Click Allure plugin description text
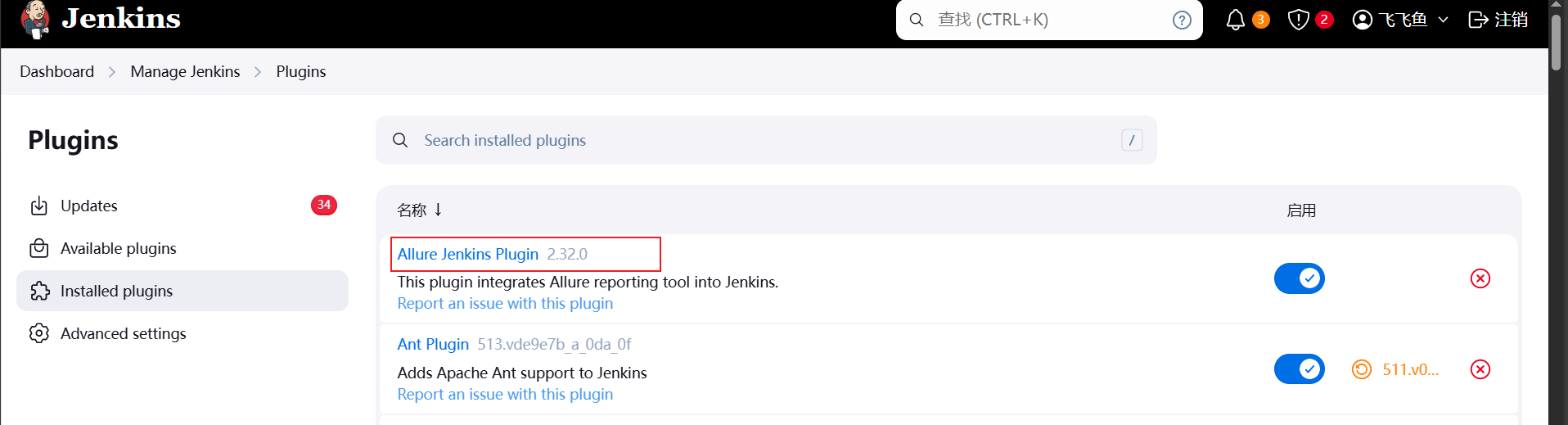Image resolution: width=1568 pixels, height=425 pixels. (588, 282)
